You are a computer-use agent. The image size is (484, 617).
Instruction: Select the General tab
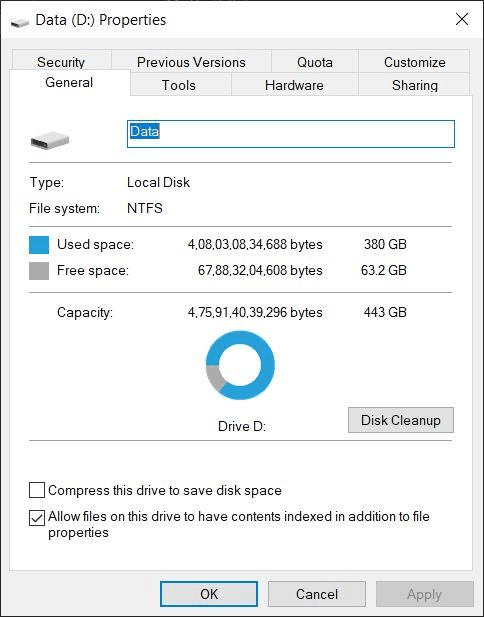click(69, 82)
